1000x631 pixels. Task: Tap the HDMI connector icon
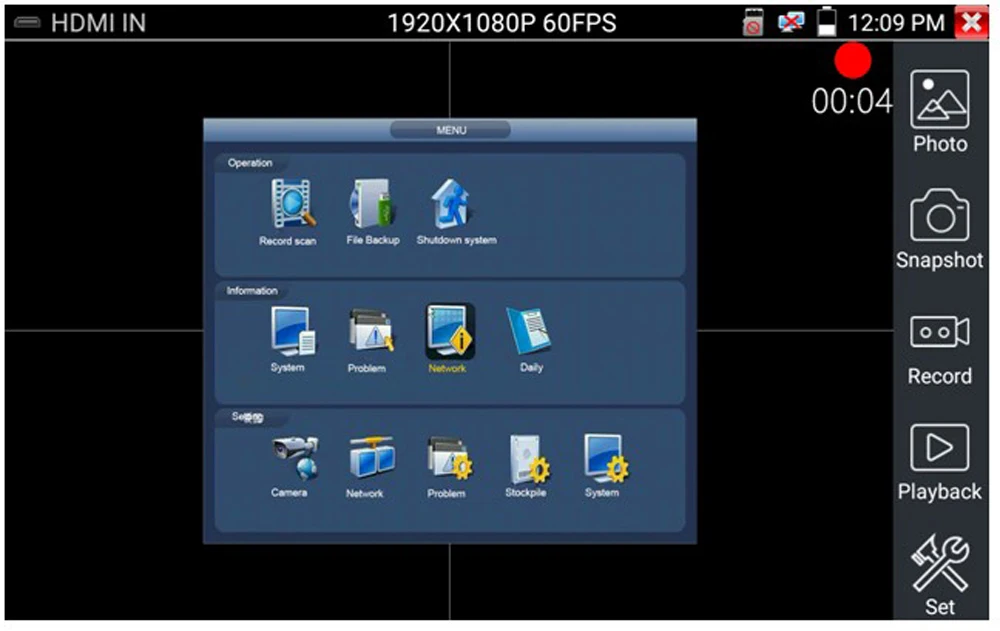point(27,23)
